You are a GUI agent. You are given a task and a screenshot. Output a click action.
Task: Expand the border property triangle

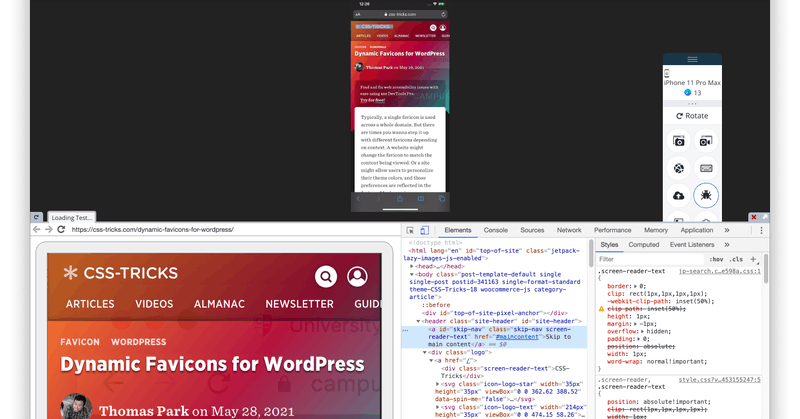(636, 286)
